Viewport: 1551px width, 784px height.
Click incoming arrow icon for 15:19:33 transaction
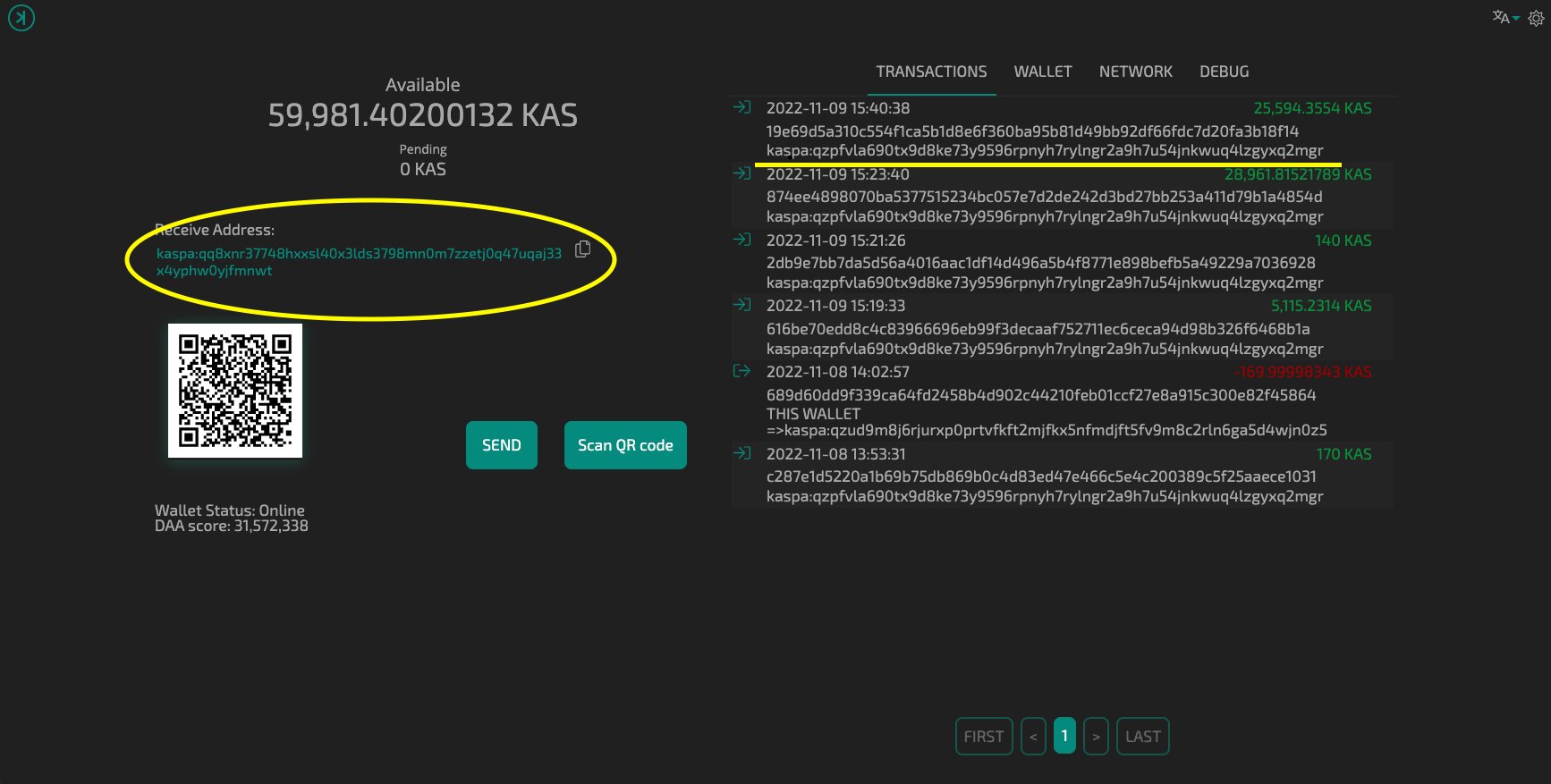click(742, 305)
